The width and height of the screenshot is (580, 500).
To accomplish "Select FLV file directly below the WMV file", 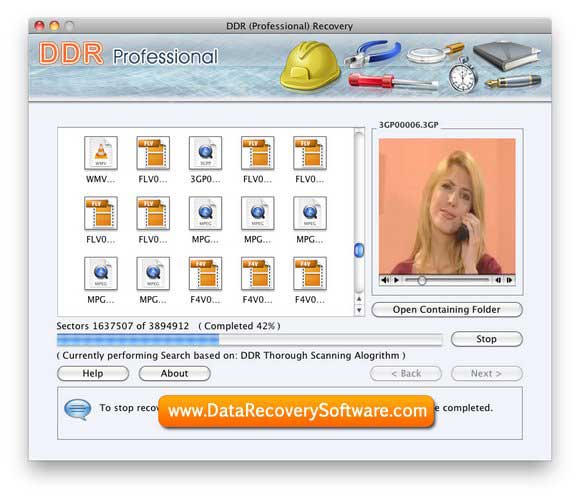I will (101, 213).
